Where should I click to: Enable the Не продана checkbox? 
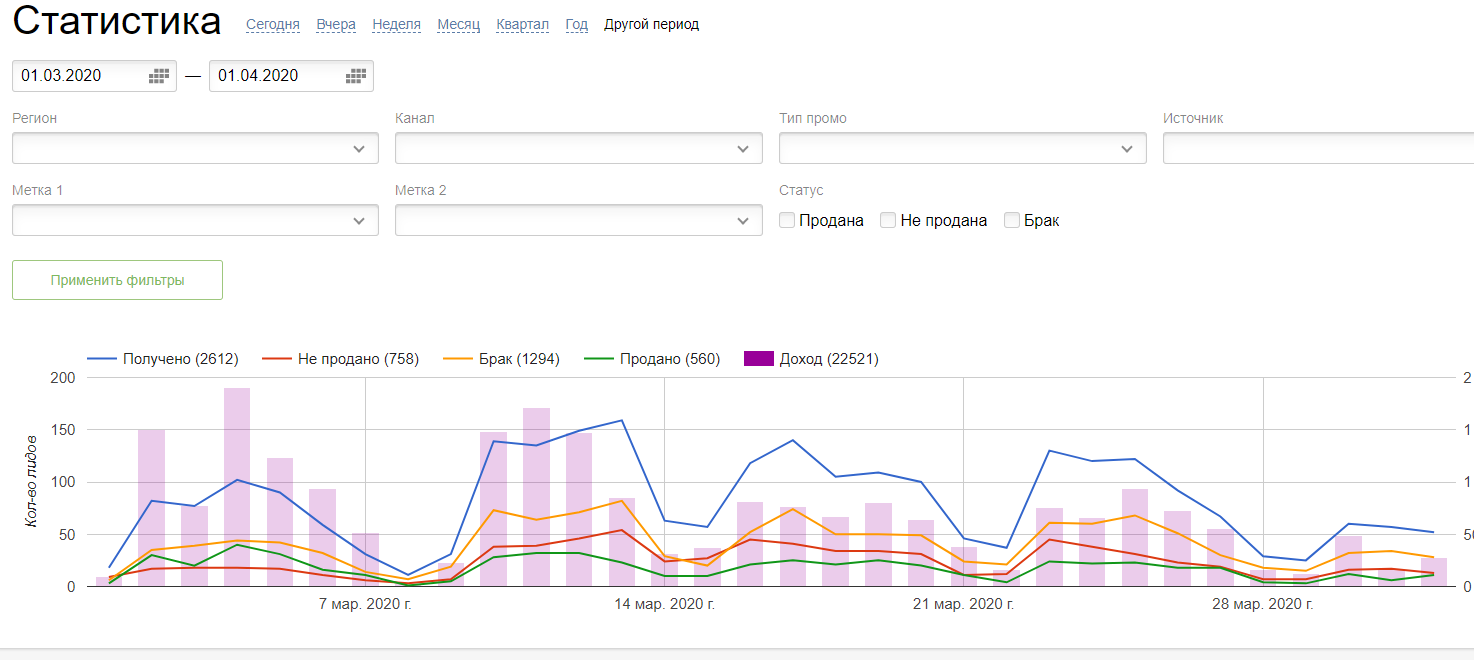point(888,220)
